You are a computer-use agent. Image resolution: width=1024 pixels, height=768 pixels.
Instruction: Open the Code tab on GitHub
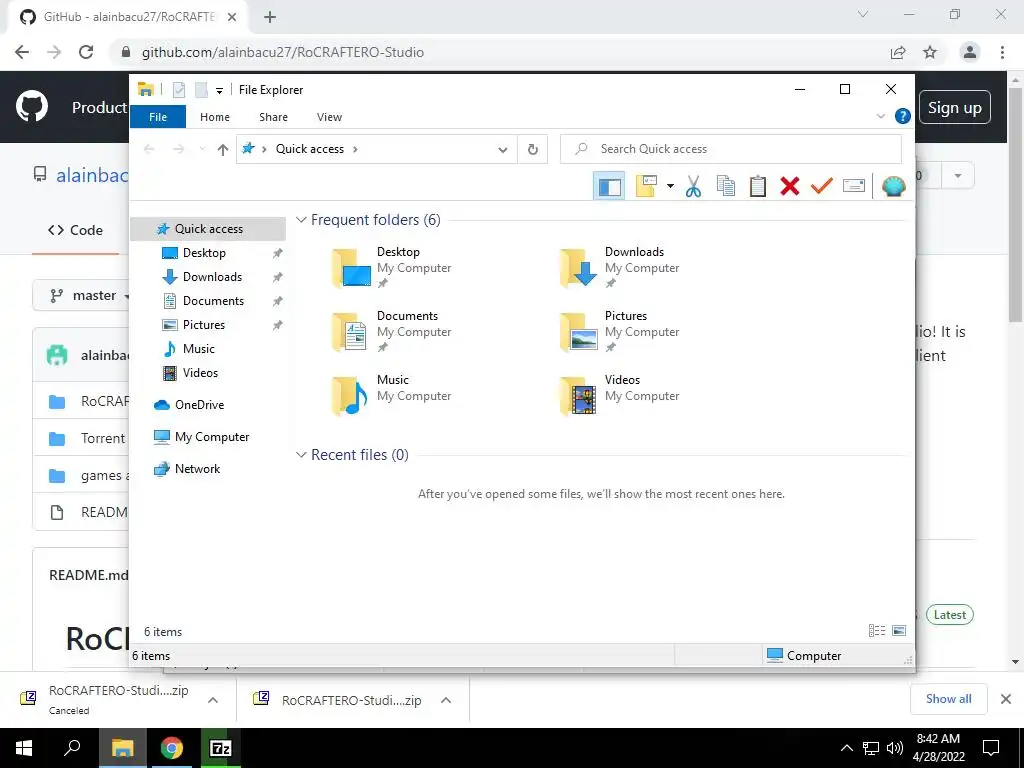pos(75,231)
